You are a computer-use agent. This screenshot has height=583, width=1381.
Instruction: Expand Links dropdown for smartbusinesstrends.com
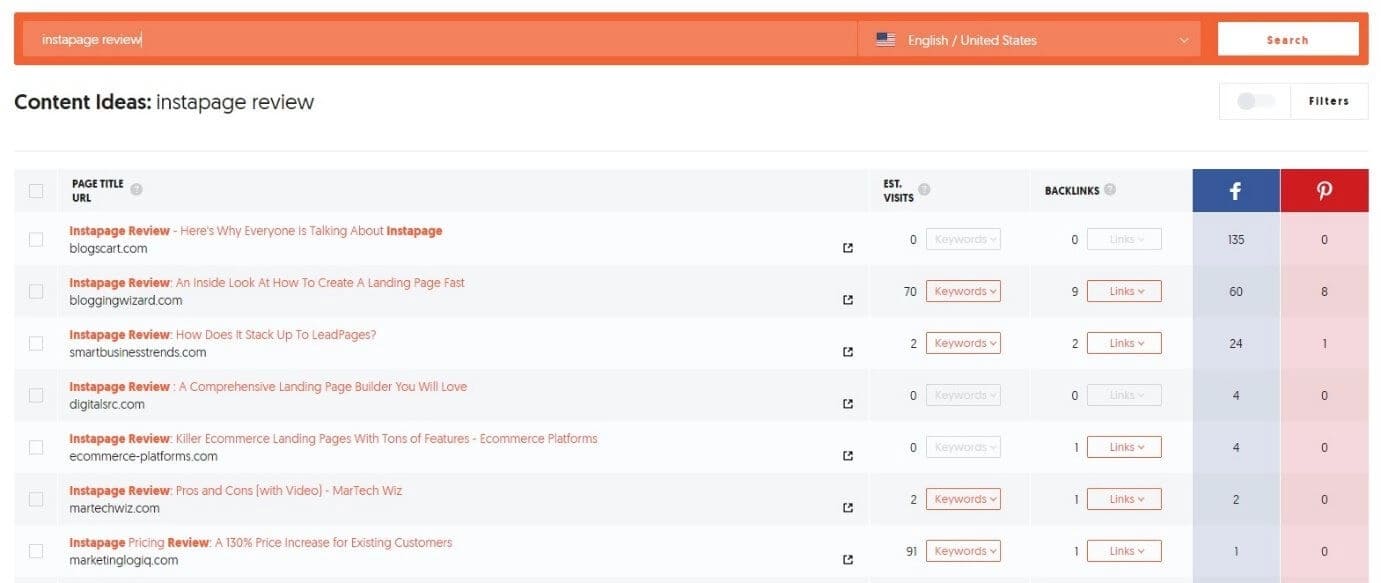pos(1124,343)
